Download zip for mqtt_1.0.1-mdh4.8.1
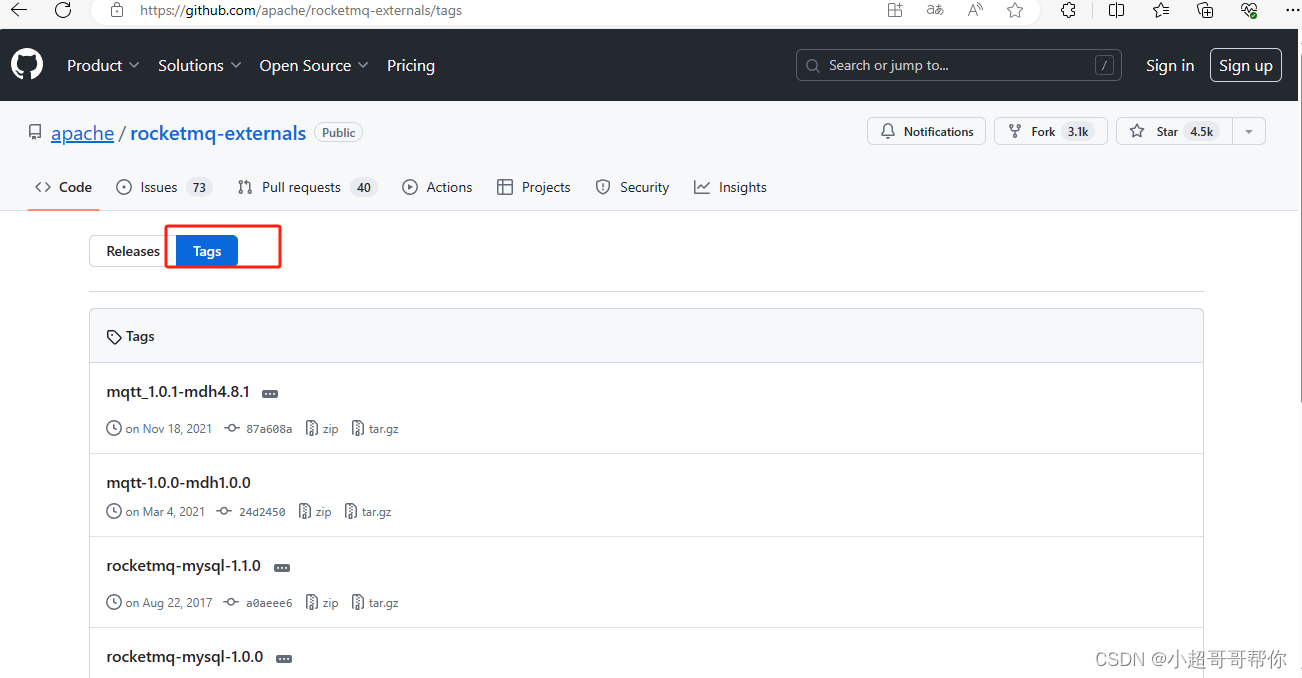The image size is (1302, 678). point(322,428)
